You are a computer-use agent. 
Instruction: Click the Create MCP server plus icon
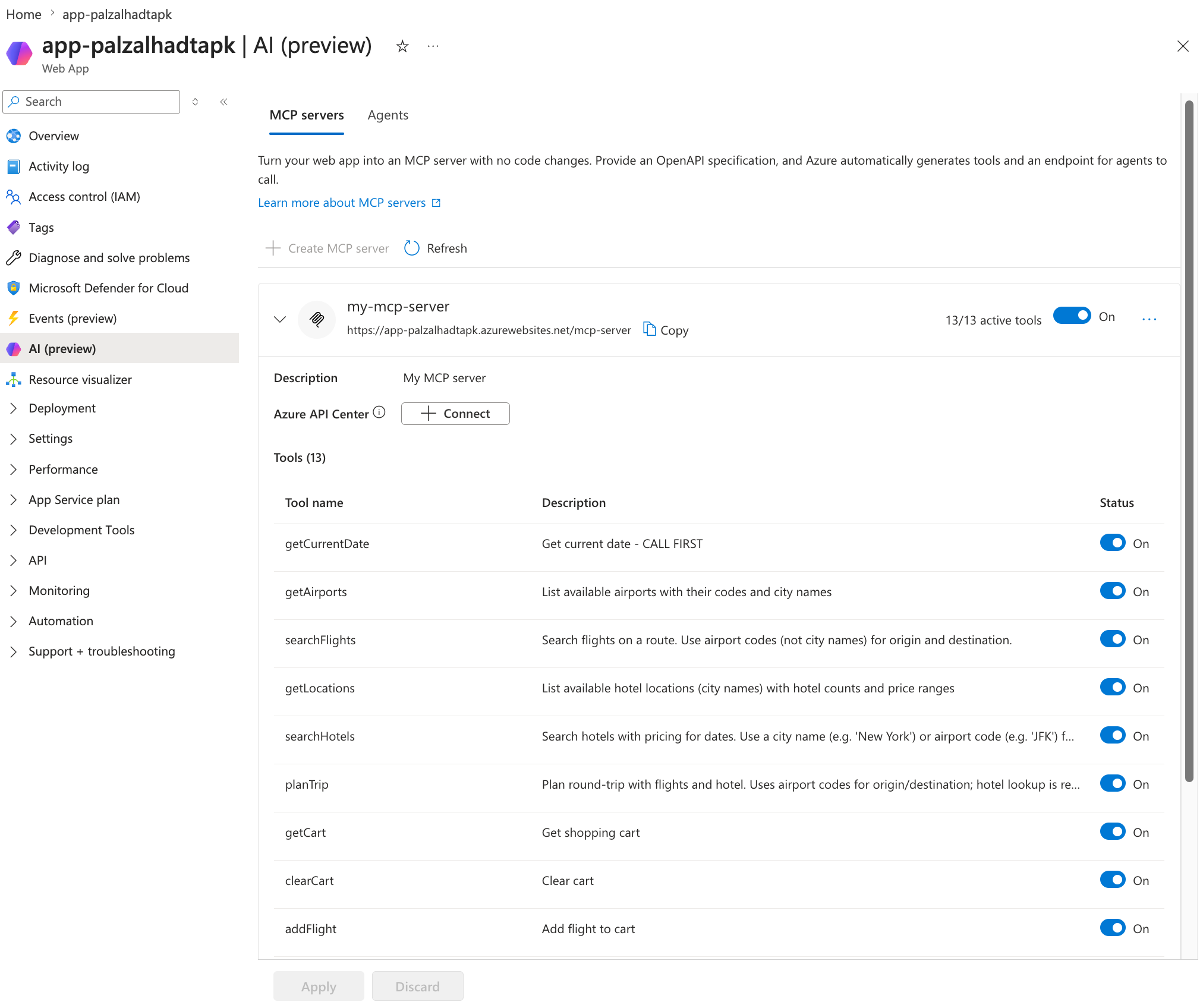point(273,248)
